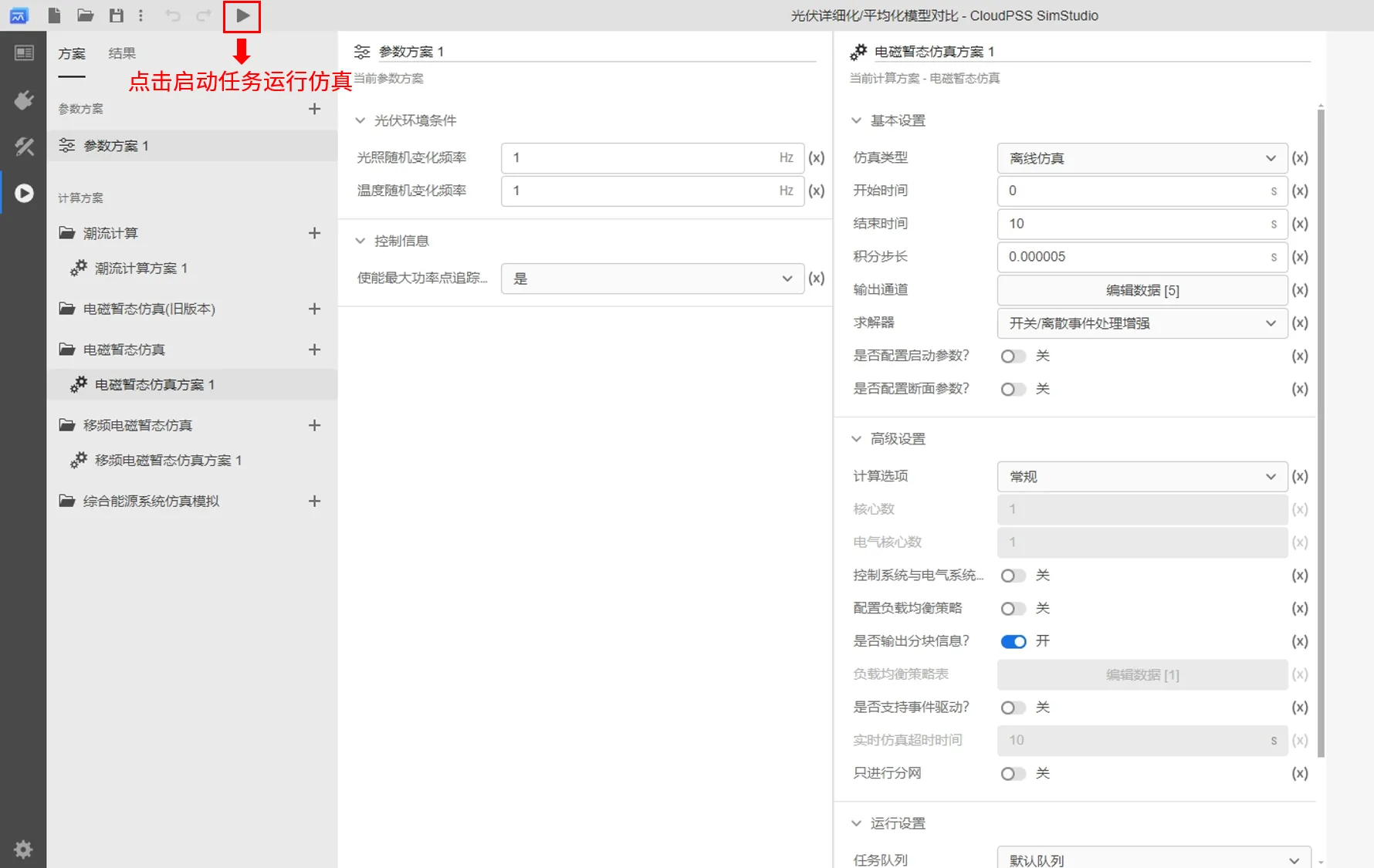
Task: Click 编辑数据 [5] for 输出通道
Action: tap(1142, 290)
